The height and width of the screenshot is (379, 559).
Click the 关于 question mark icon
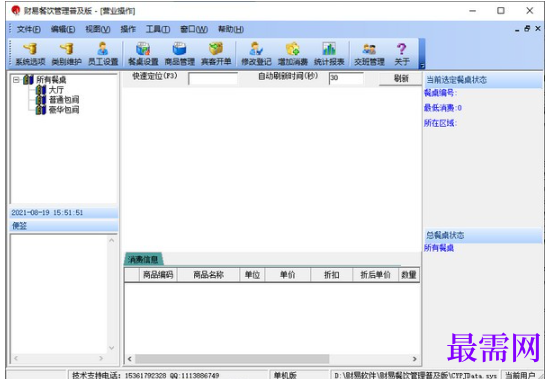(402, 54)
